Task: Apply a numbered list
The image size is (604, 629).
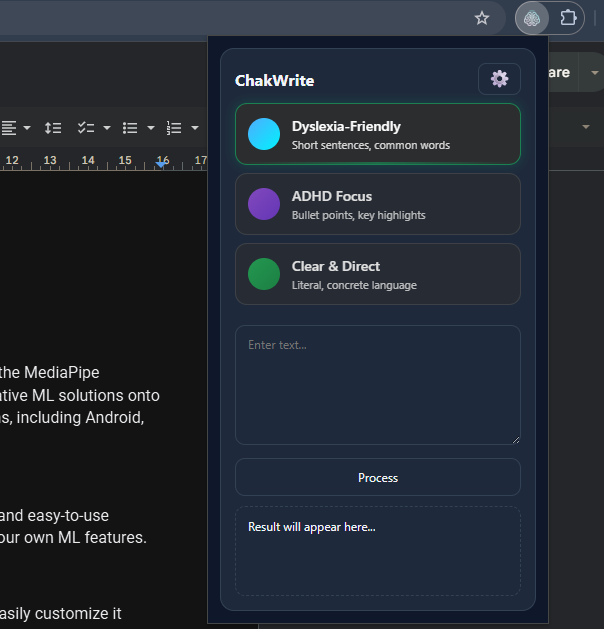Action: pos(174,128)
